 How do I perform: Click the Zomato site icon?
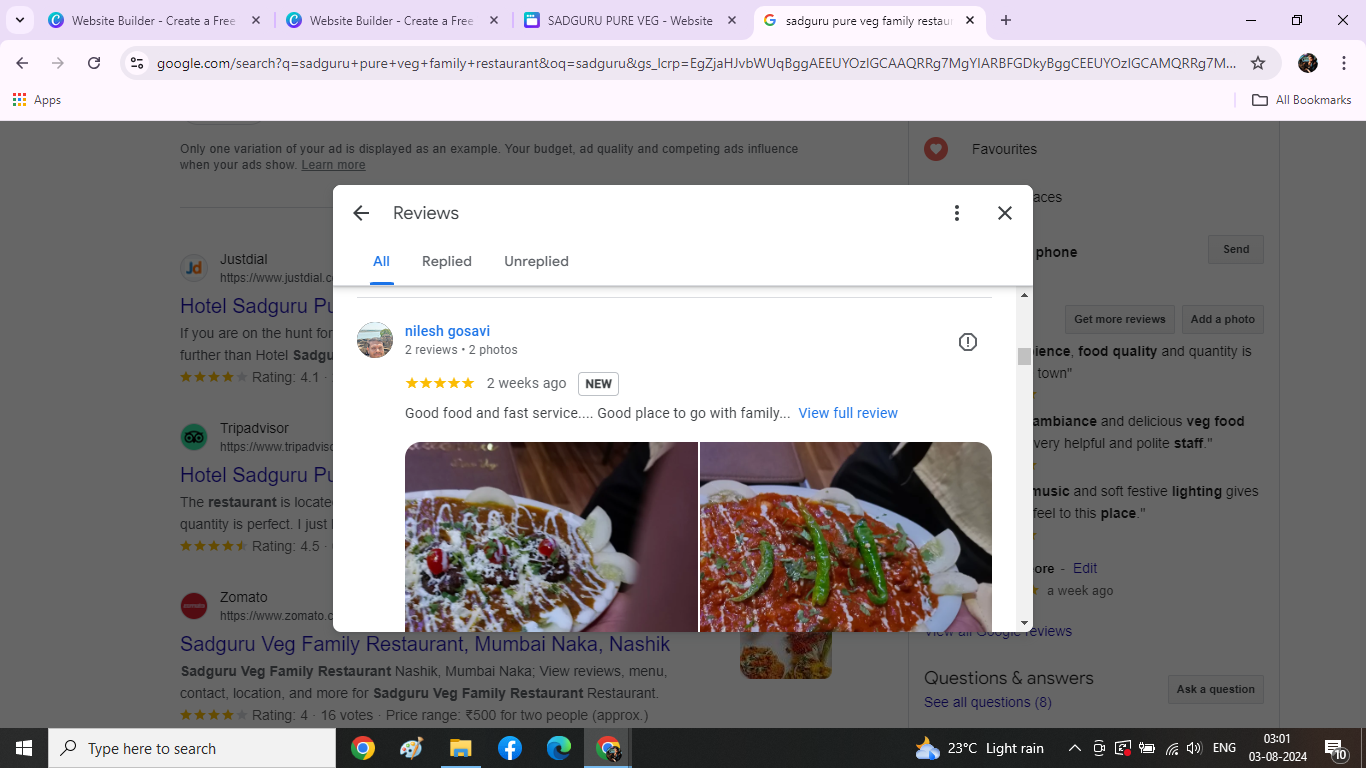click(x=194, y=606)
